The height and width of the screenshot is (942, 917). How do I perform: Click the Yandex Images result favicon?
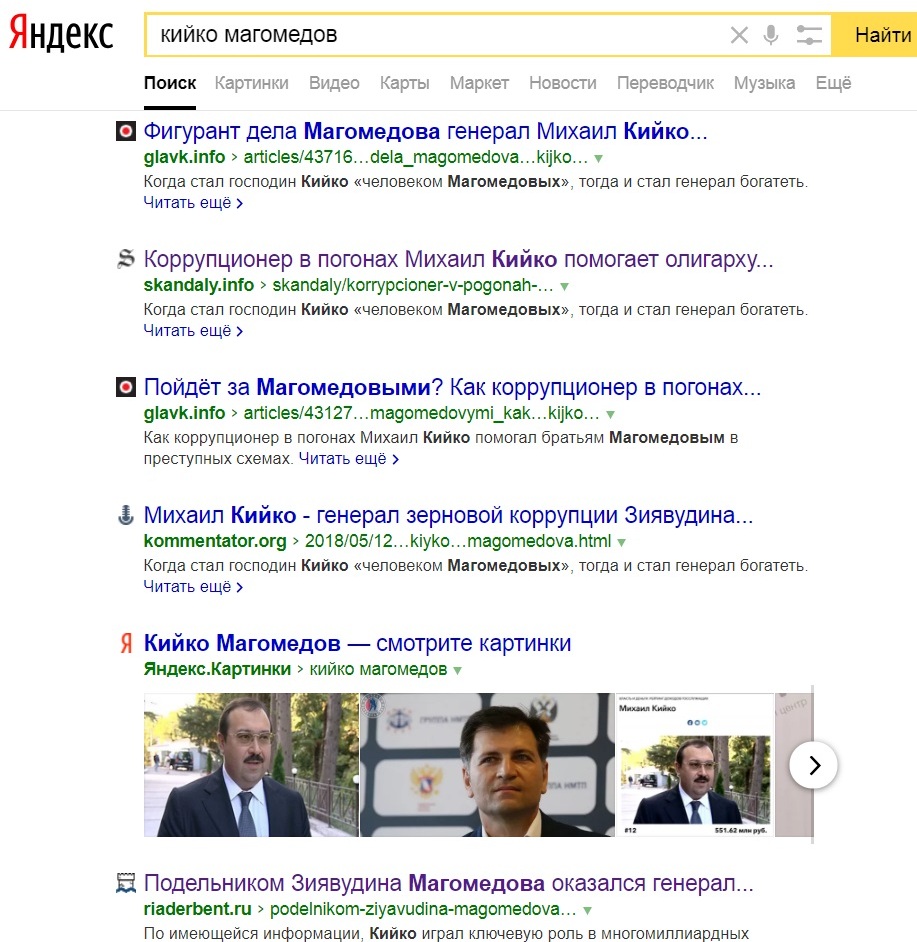coord(125,644)
